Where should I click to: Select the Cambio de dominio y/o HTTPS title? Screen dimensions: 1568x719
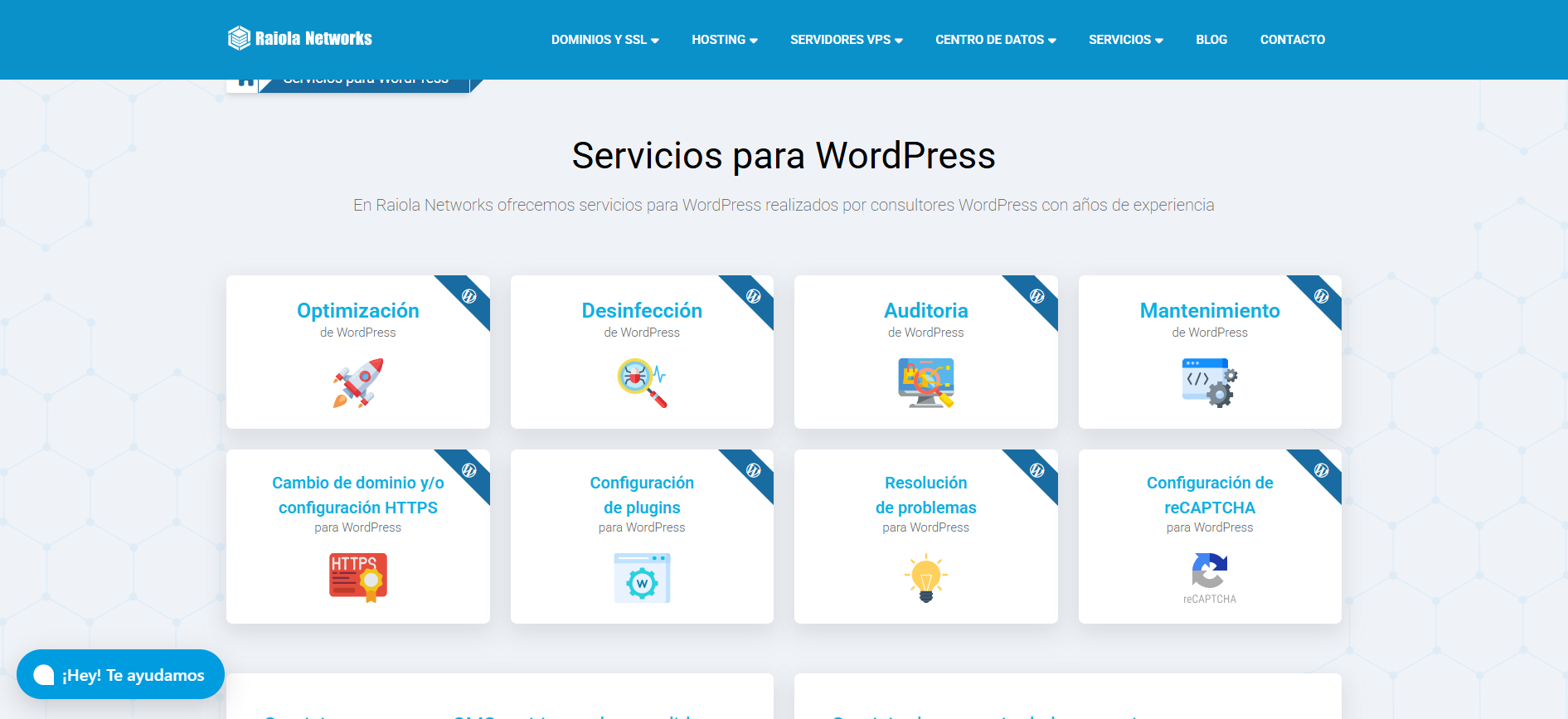pos(358,495)
